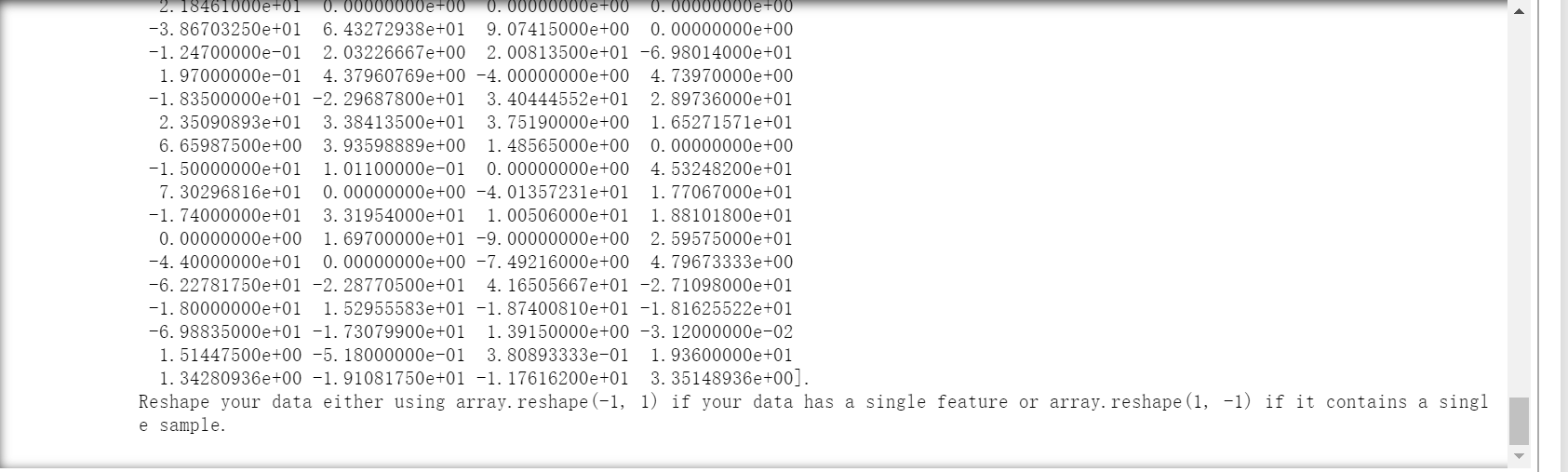The width and height of the screenshot is (1568, 472).
Task: Click the value -3.86703250e+01
Action: [x=224, y=29]
